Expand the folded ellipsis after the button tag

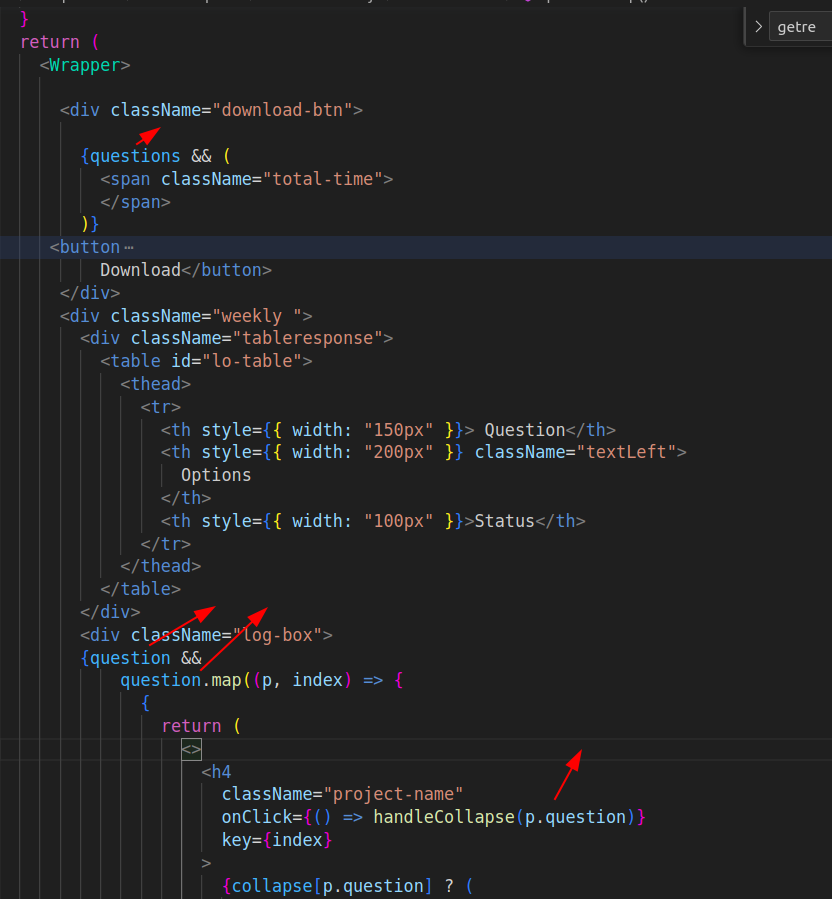tap(128, 248)
